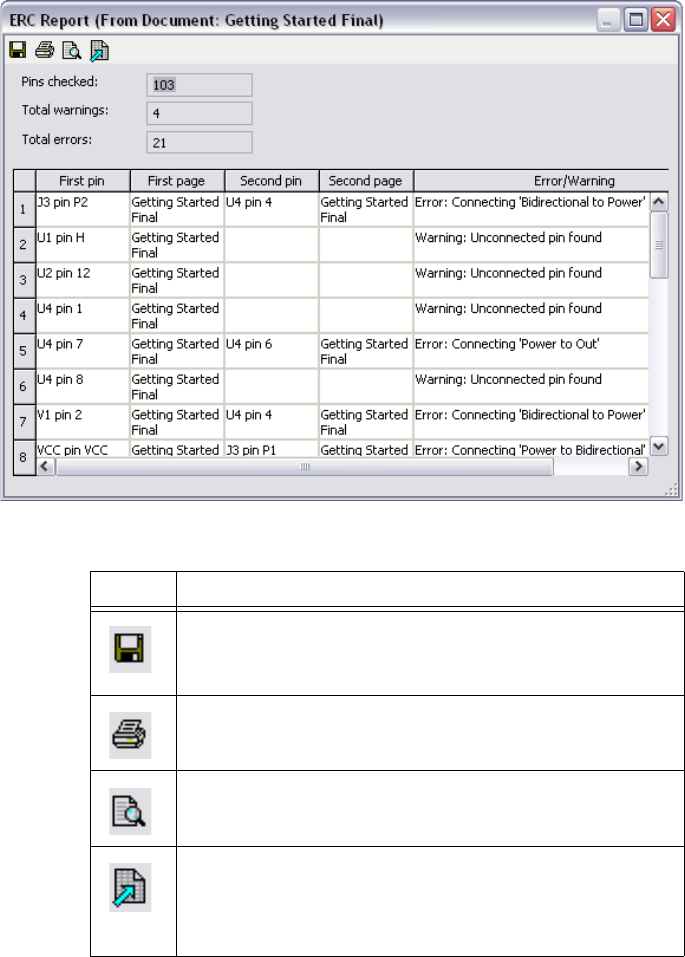Select row header number 1
The width and height of the screenshot is (685, 957).
[x=24, y=209]
